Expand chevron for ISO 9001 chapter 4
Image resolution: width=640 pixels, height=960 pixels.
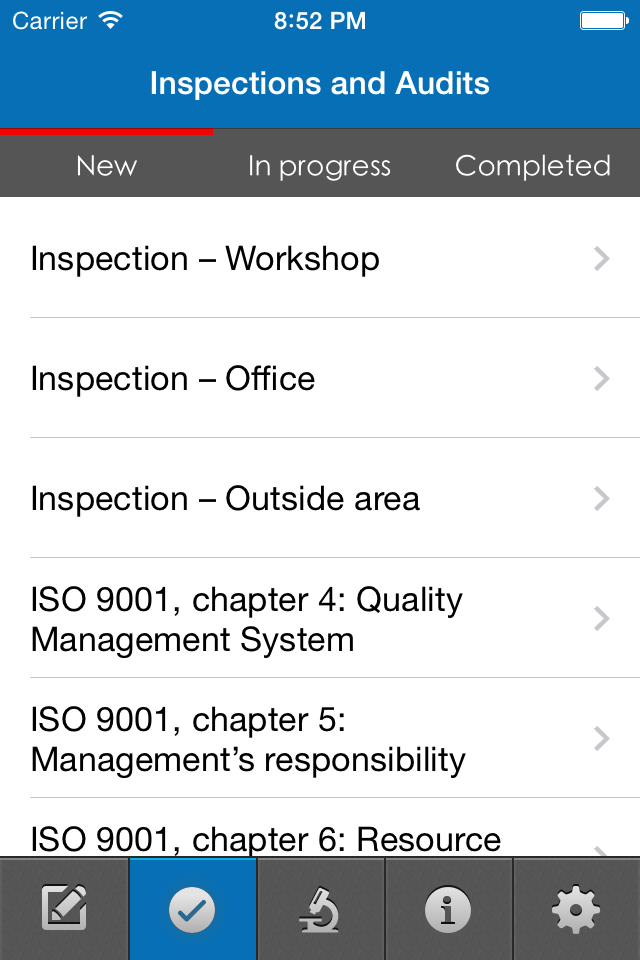coord(601,618)
